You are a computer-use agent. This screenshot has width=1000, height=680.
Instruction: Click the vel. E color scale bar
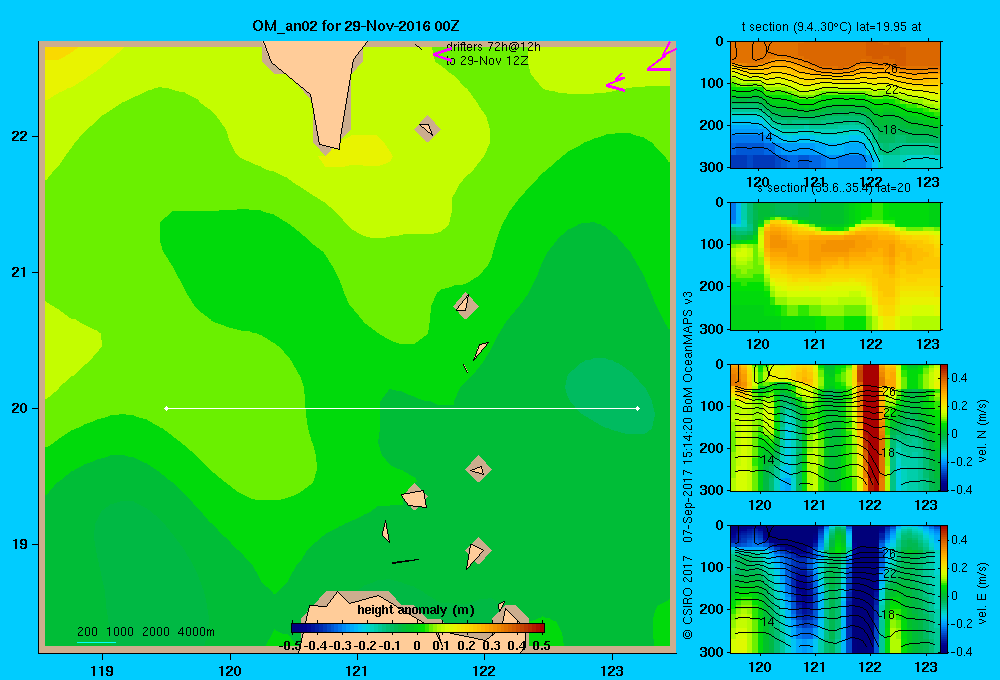[944, 589]
